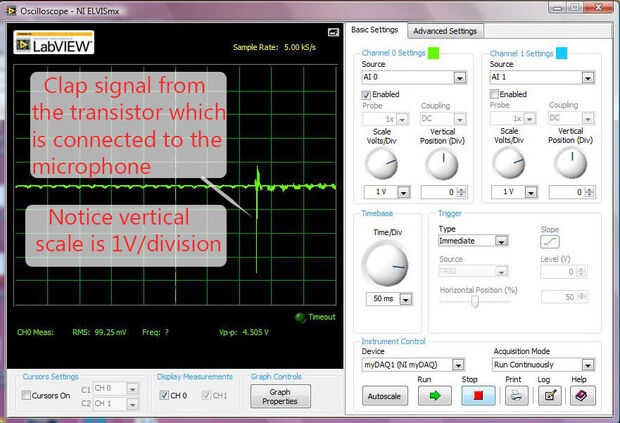Toggle Channel 1 Enabled checkbox
The height and width of the screenshot is (423, 620).
coord(494,94)
